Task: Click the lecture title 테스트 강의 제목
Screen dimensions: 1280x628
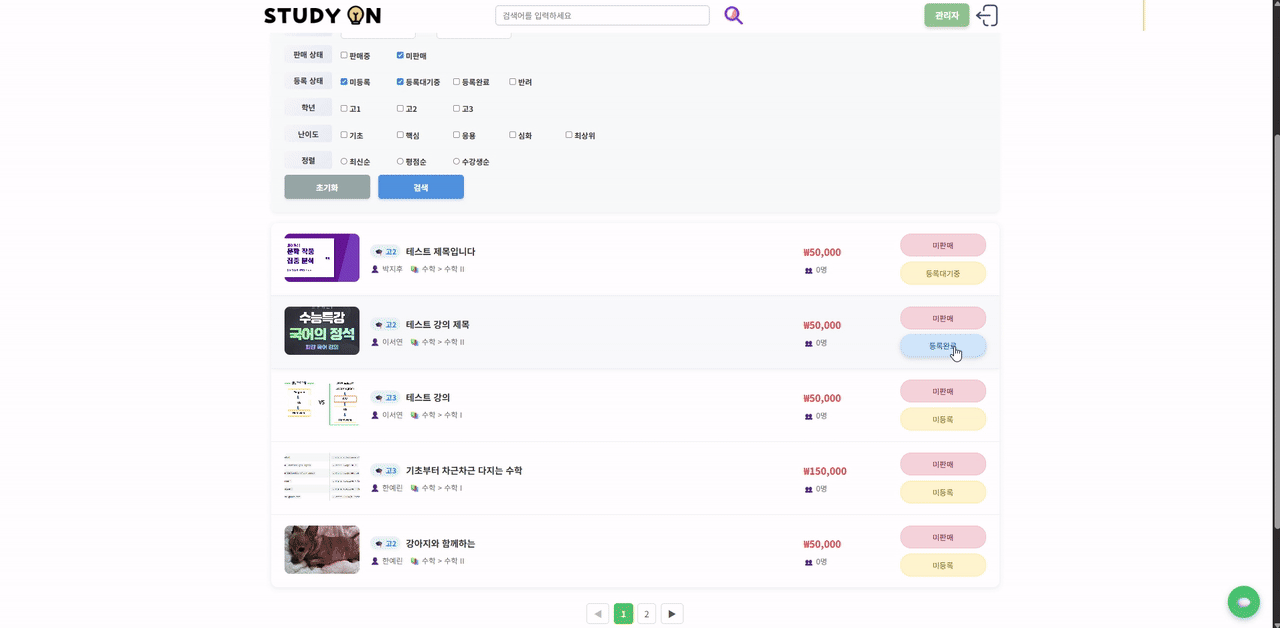Action: [x=437, y=325]
